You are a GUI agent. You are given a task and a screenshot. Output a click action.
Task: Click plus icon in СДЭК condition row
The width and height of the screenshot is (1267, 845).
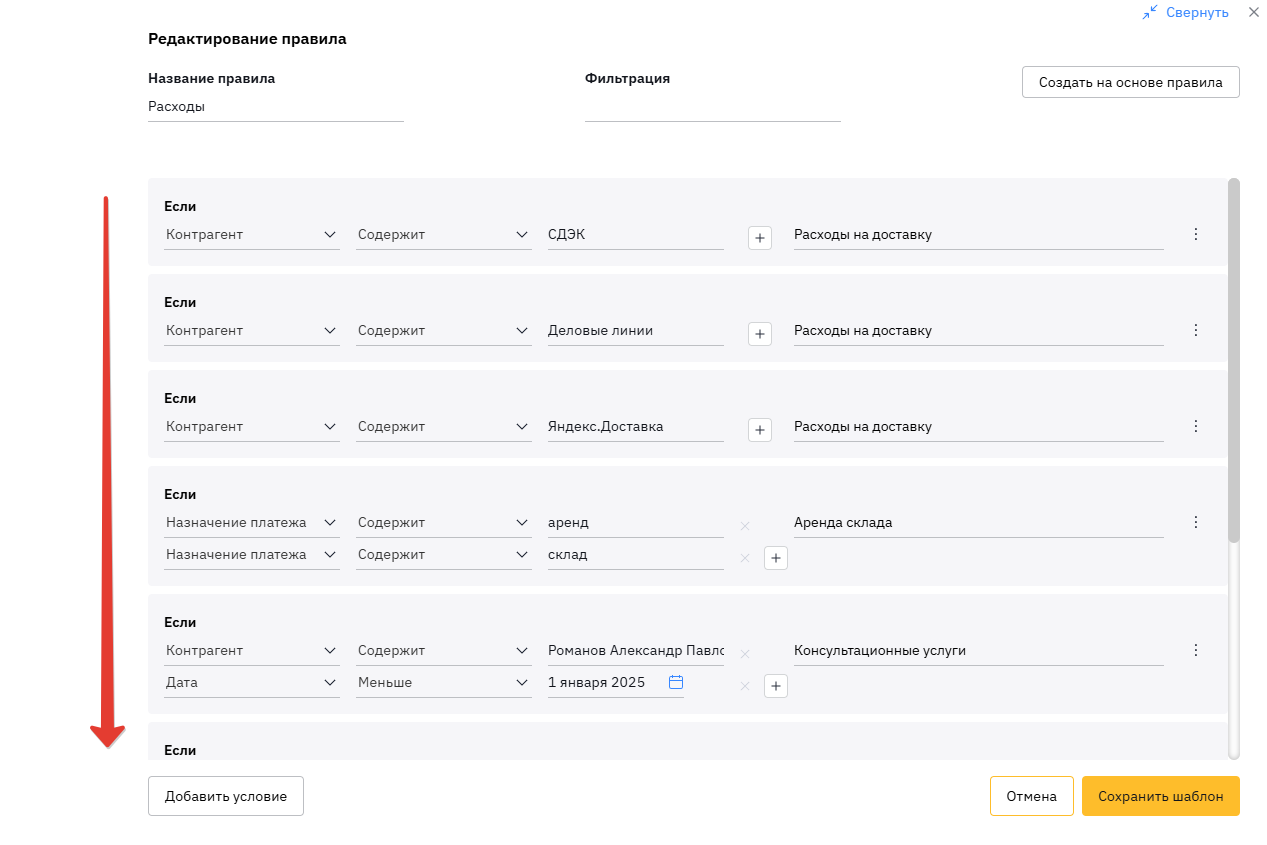pyautogui.click(x=759, y=238)
